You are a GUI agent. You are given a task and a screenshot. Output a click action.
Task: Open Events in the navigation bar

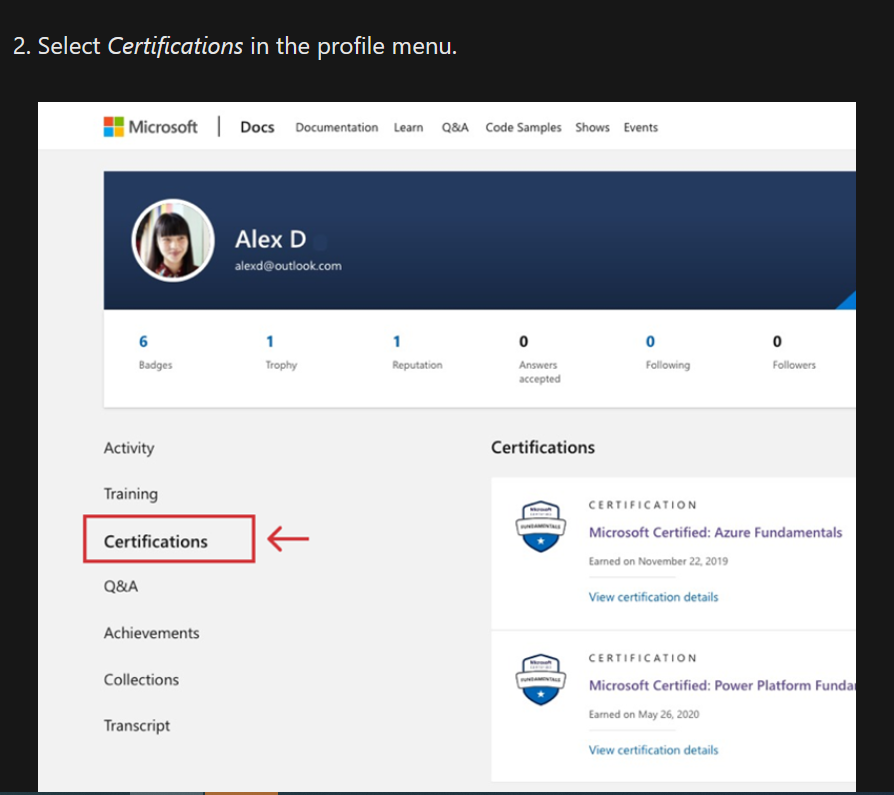[x=640, y=127]
